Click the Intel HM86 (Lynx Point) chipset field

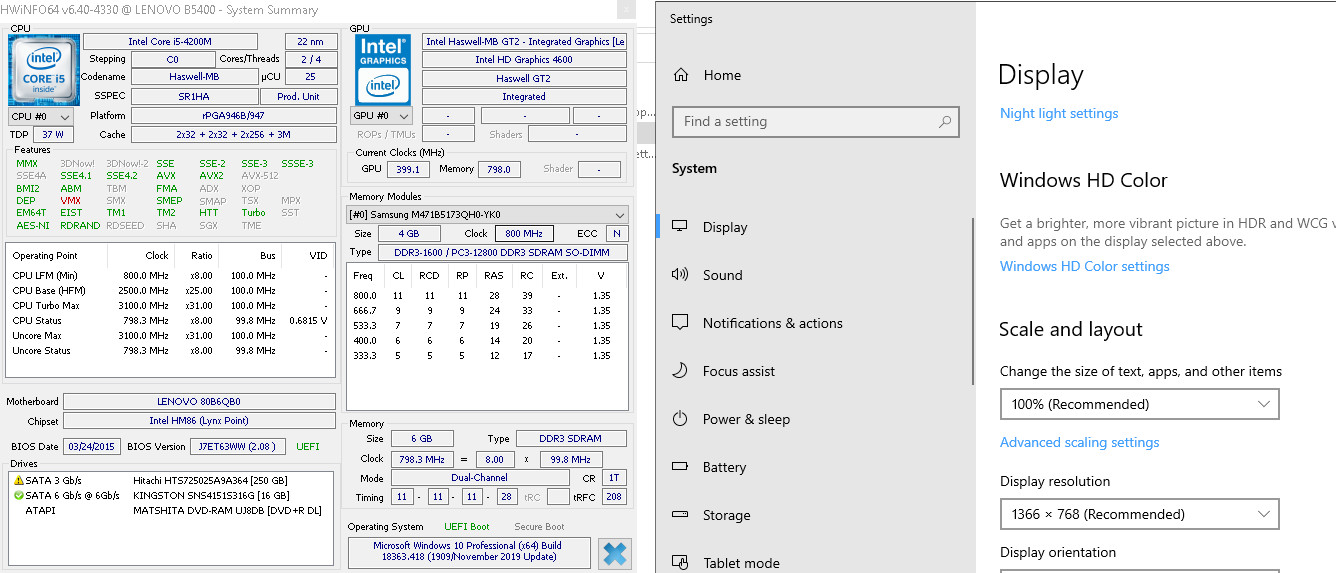pyautogui.click(x=199, y=421)
